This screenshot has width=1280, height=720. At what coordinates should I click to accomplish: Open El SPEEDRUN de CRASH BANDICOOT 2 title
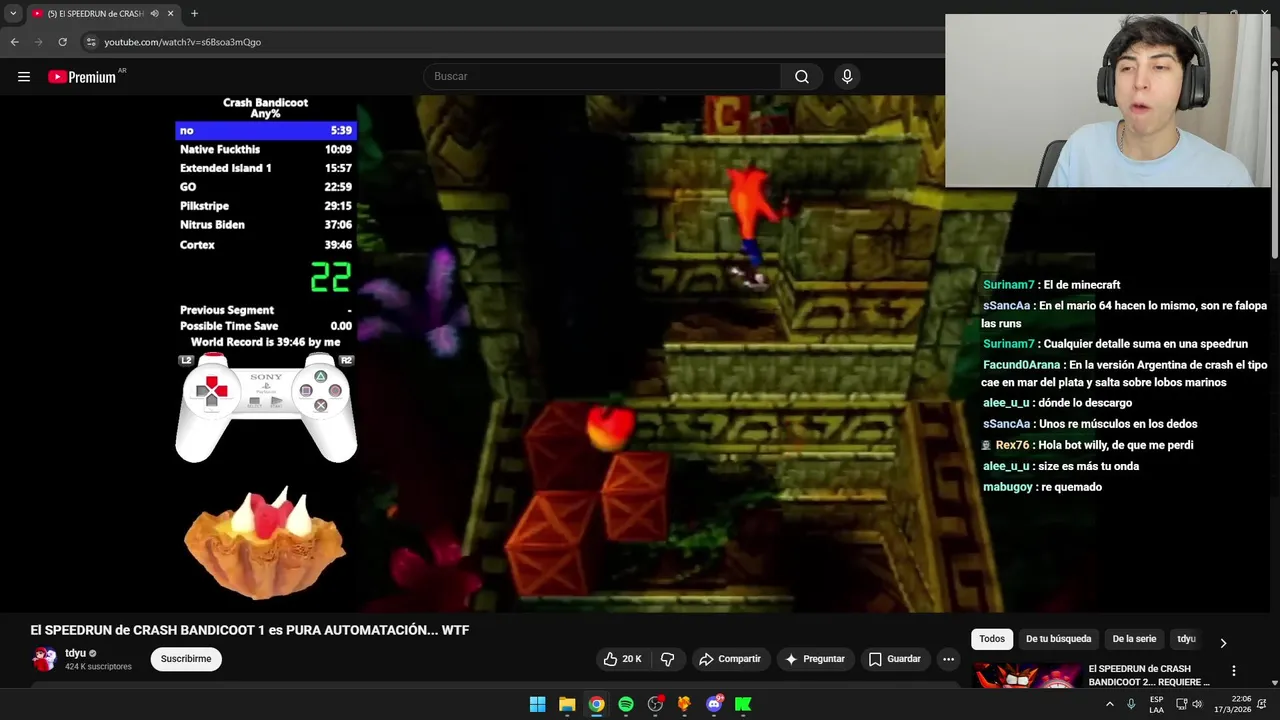[x=1148, y=675]
